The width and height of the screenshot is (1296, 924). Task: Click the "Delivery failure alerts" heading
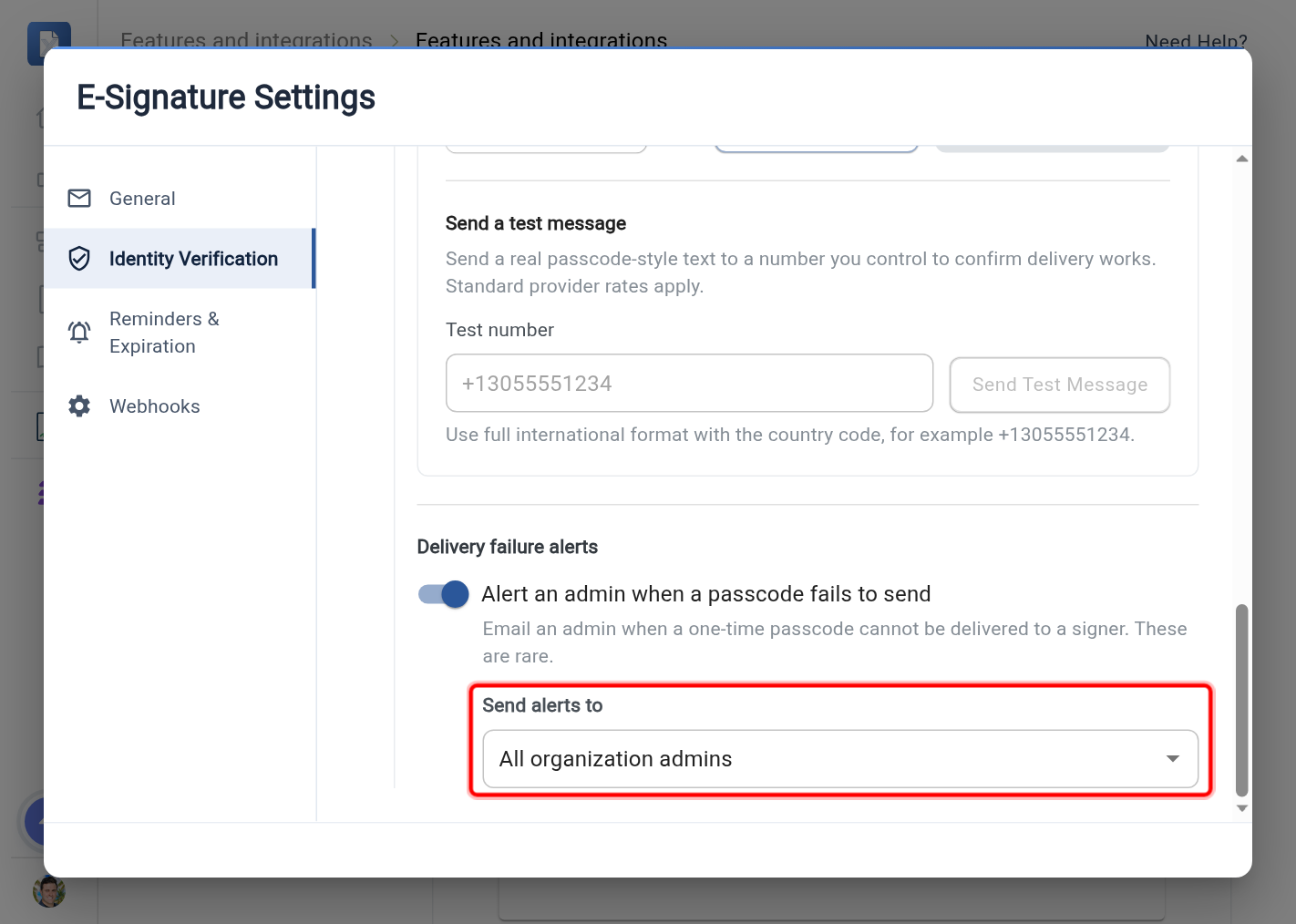508,547
